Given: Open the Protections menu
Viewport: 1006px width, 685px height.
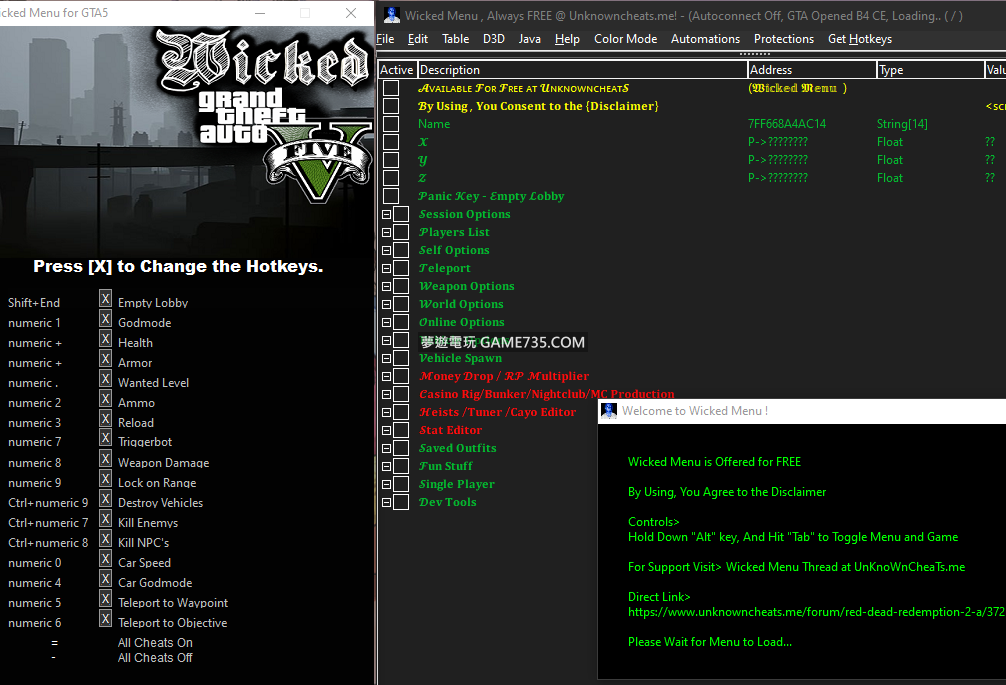Looking at the screenshot, I should [x=783, y=39].
